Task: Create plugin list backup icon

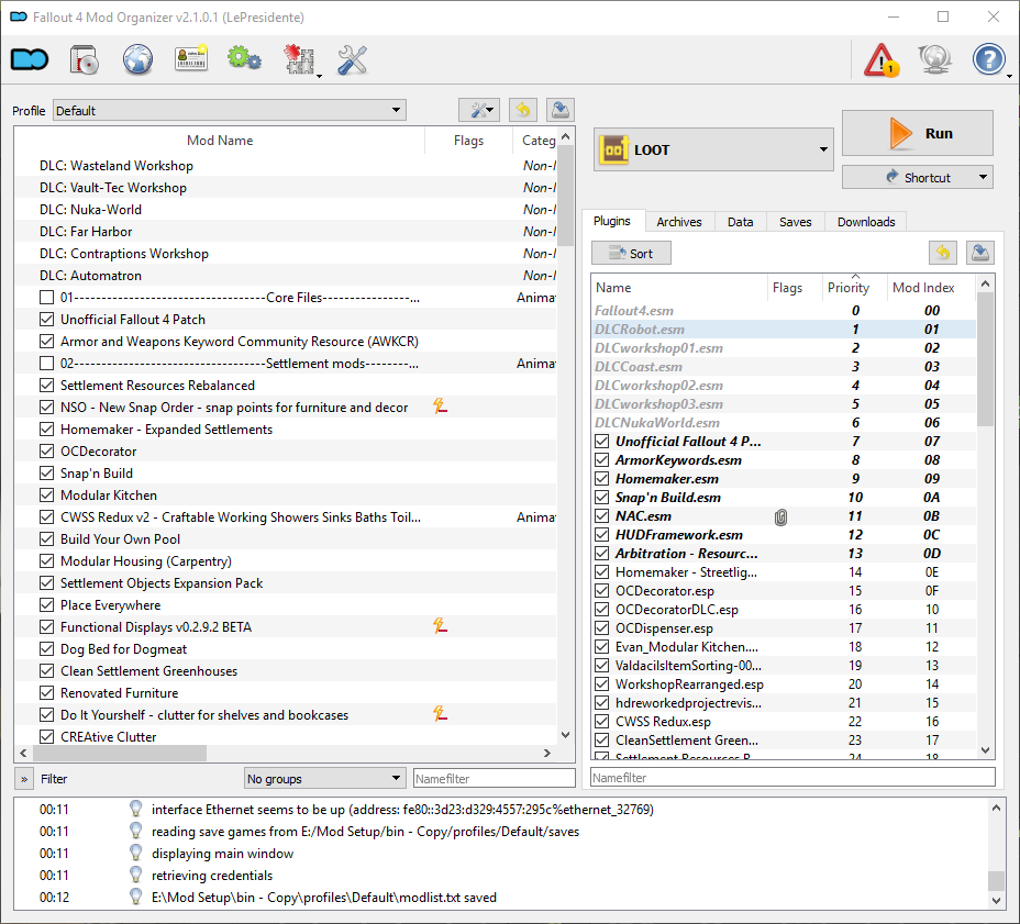Action: [980, 252]
